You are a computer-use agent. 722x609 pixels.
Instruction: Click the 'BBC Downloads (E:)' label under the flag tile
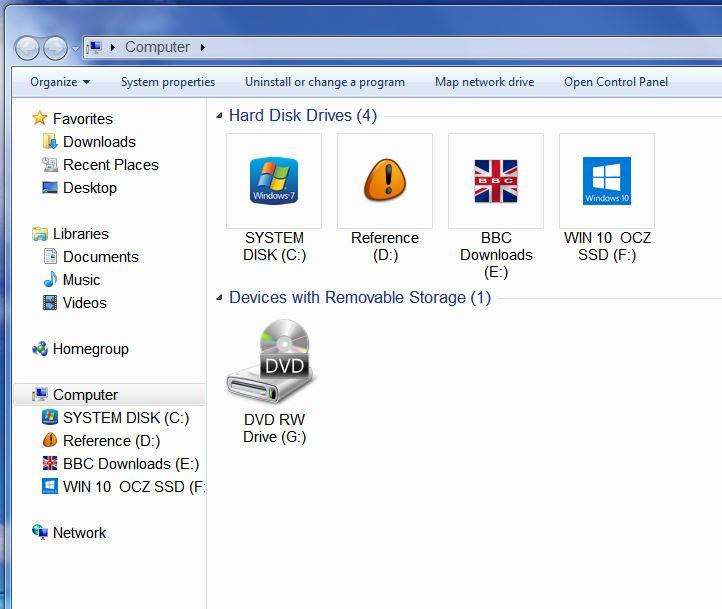[x=496, y=255]
